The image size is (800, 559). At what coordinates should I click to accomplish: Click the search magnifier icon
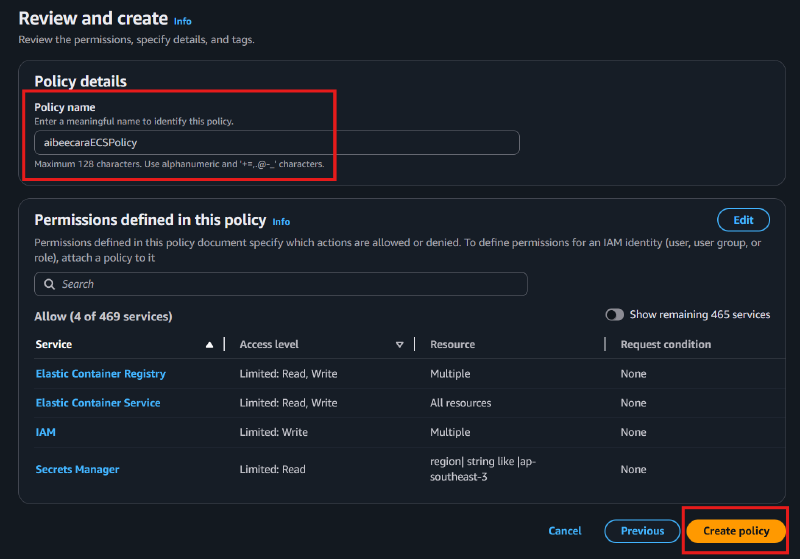point(49,284)
